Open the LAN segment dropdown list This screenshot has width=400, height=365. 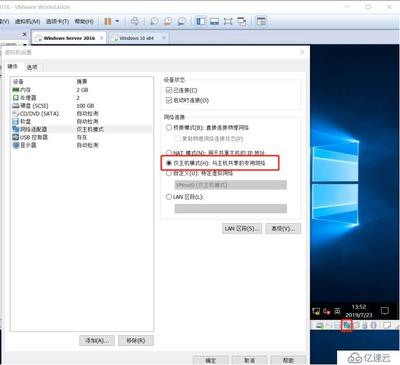[x=231, y=208]
